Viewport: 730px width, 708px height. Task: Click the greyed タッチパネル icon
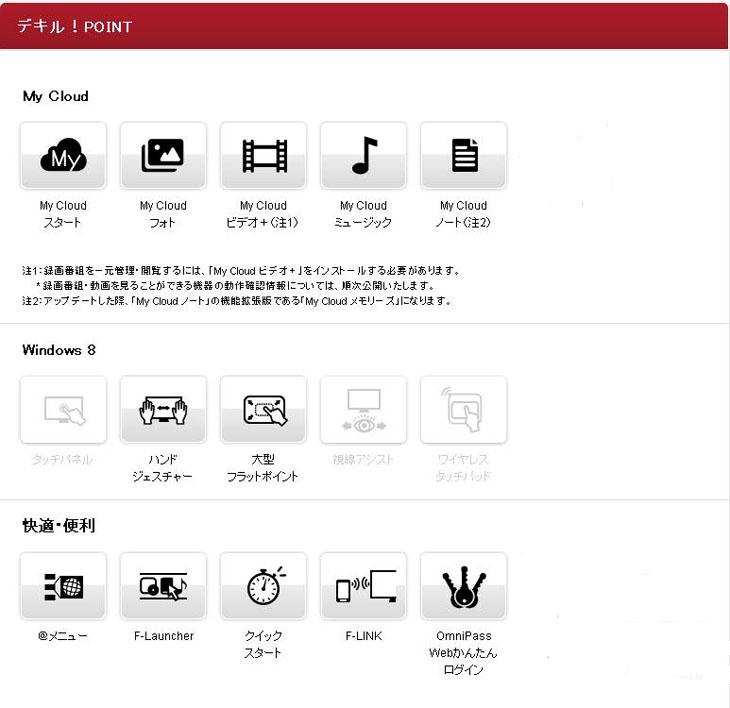point(63,410)
